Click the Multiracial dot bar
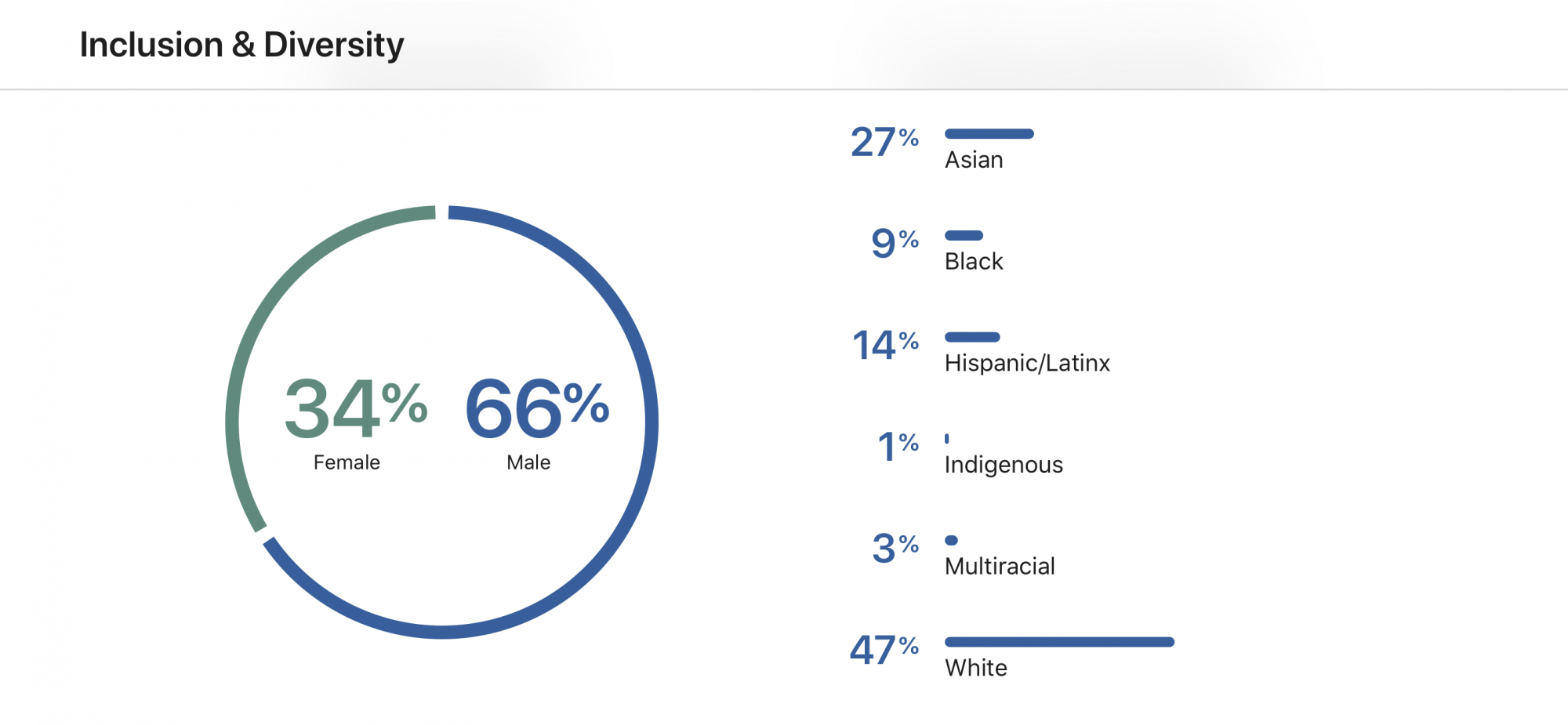This screenshot has width=1568, height=725. point(951,540)
